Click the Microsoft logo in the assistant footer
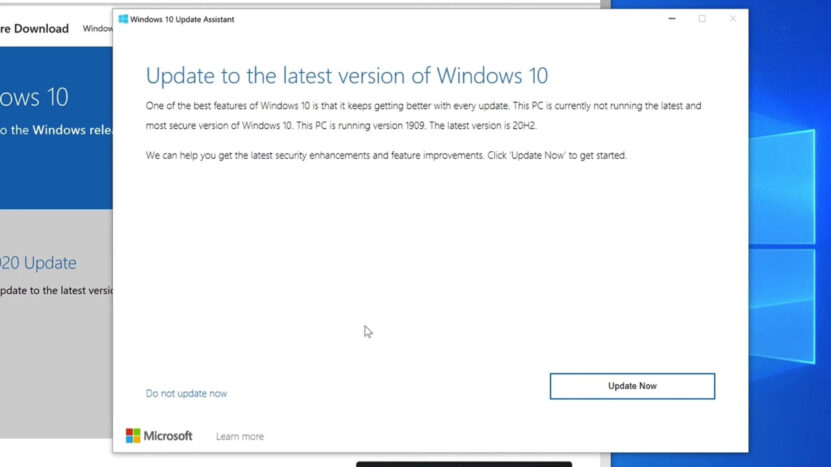Screen dimensions: 831x467 click(x=159, y=436)
